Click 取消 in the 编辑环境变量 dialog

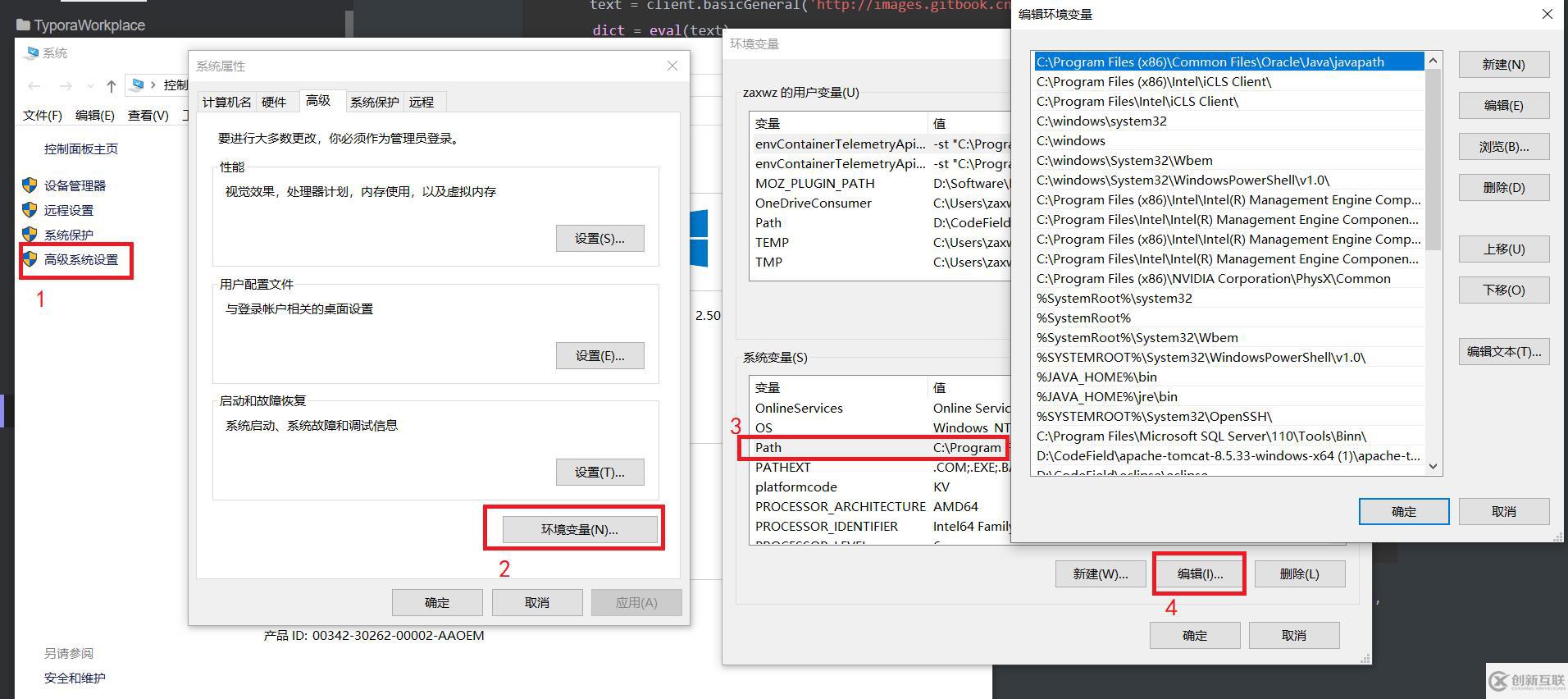click(x=1504, y=511)
